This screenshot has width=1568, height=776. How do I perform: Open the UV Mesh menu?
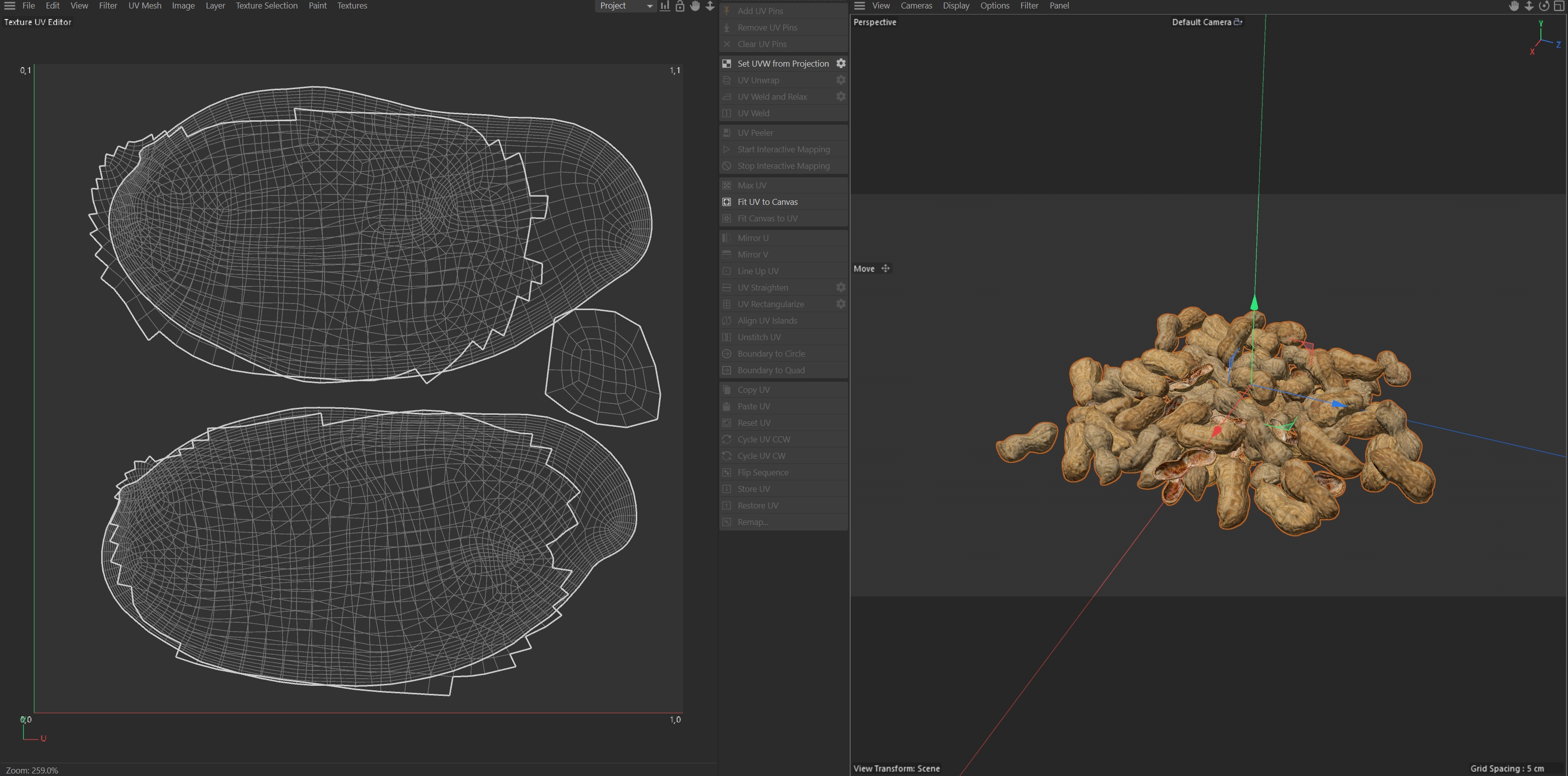pyautogui.click(x=144, y=6)
